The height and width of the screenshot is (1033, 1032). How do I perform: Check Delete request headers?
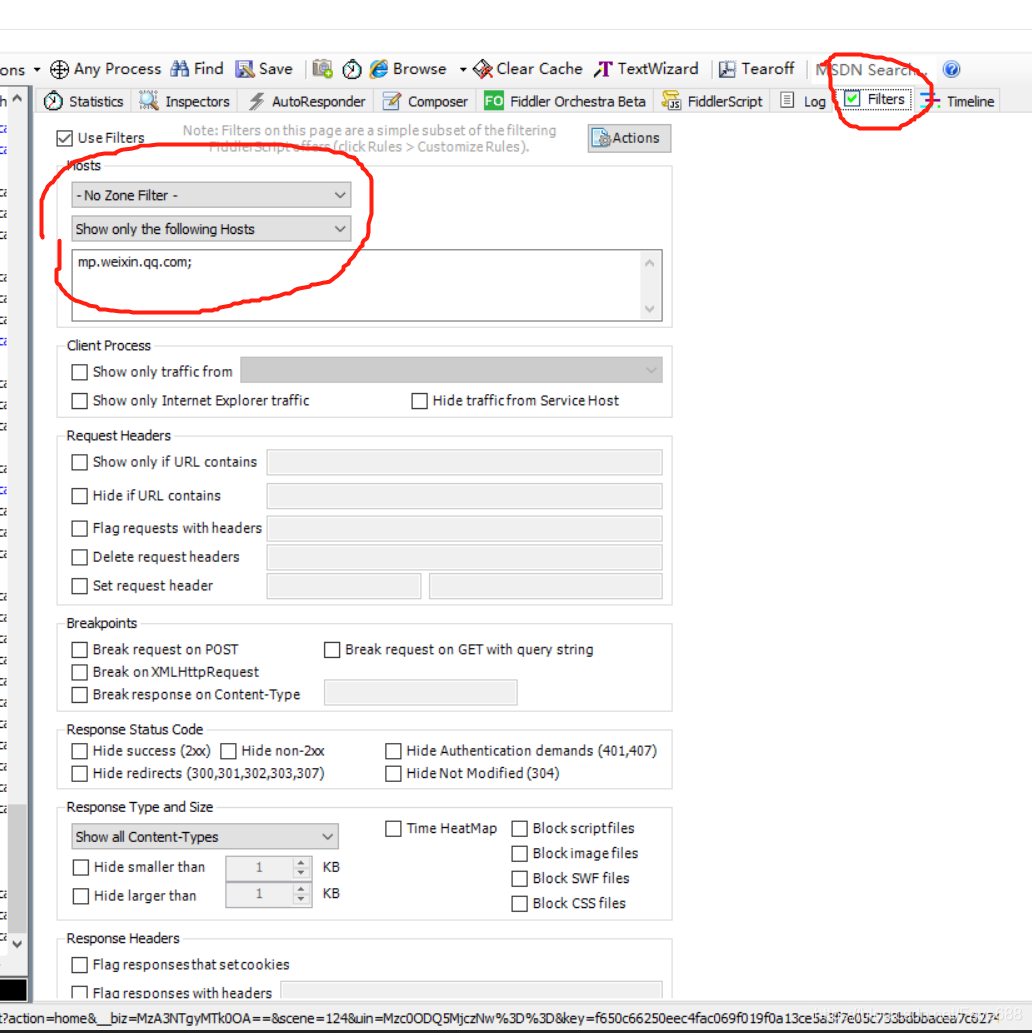click(80, 557)
